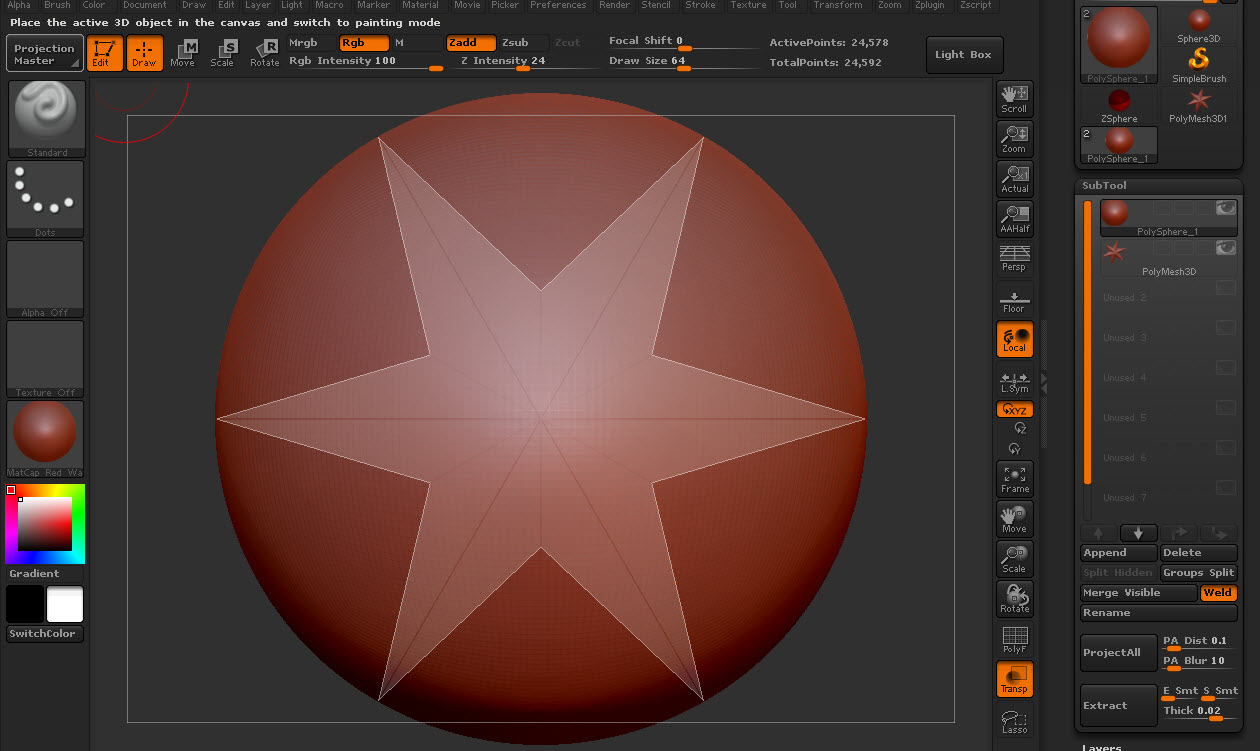Hide the PolyMesh3D subtool via its eye

coord(1225,248)
